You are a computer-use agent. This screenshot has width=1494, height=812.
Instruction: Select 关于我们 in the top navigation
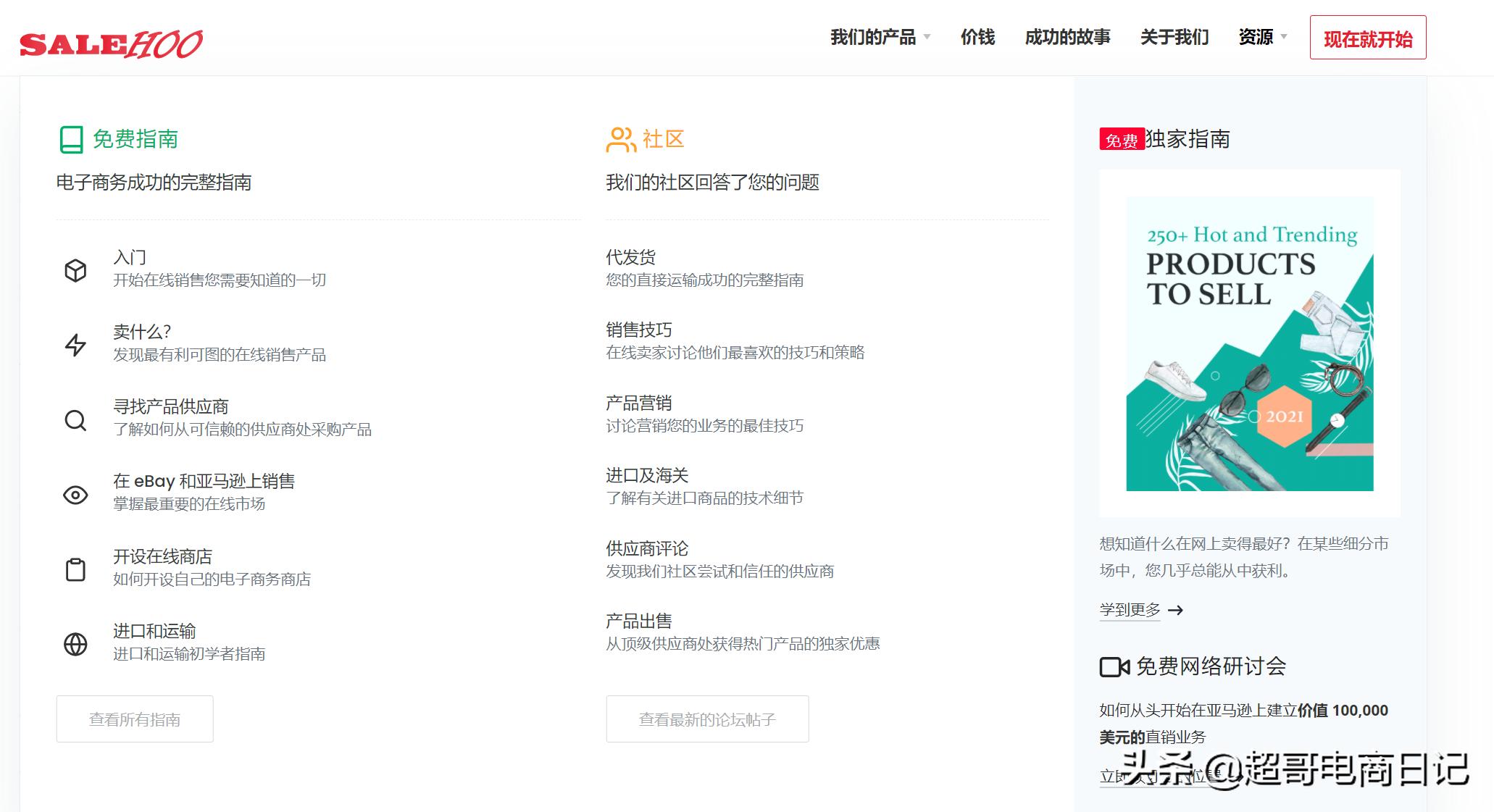click(x=1174, y=37)
